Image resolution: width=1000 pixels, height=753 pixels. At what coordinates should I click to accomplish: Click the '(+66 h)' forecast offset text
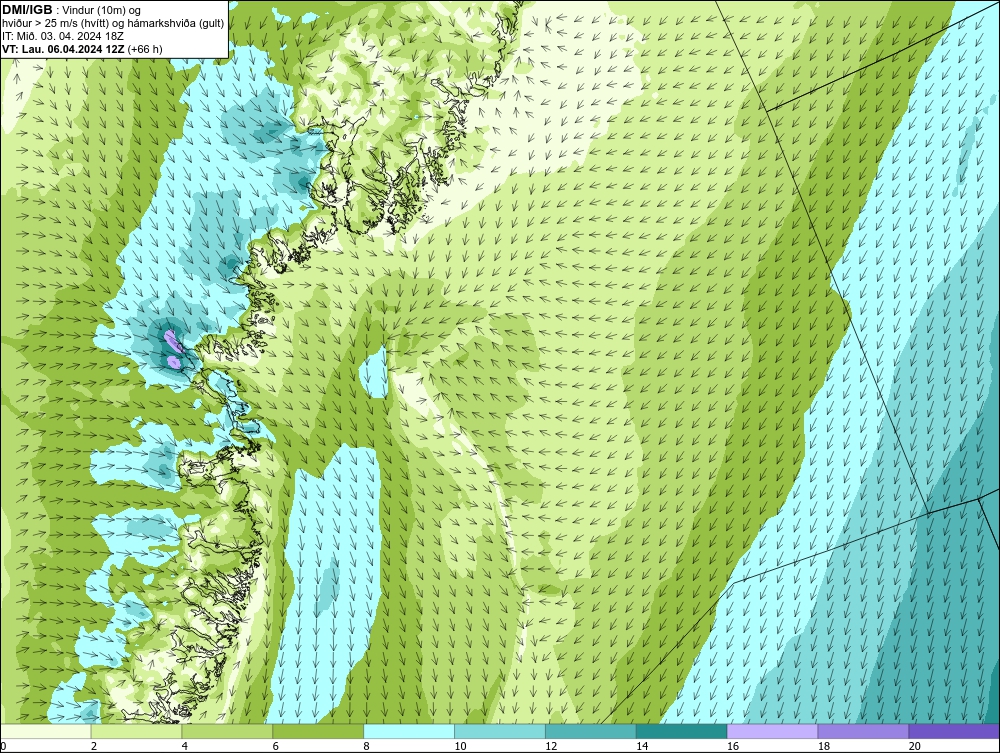[x=145, y=49]
